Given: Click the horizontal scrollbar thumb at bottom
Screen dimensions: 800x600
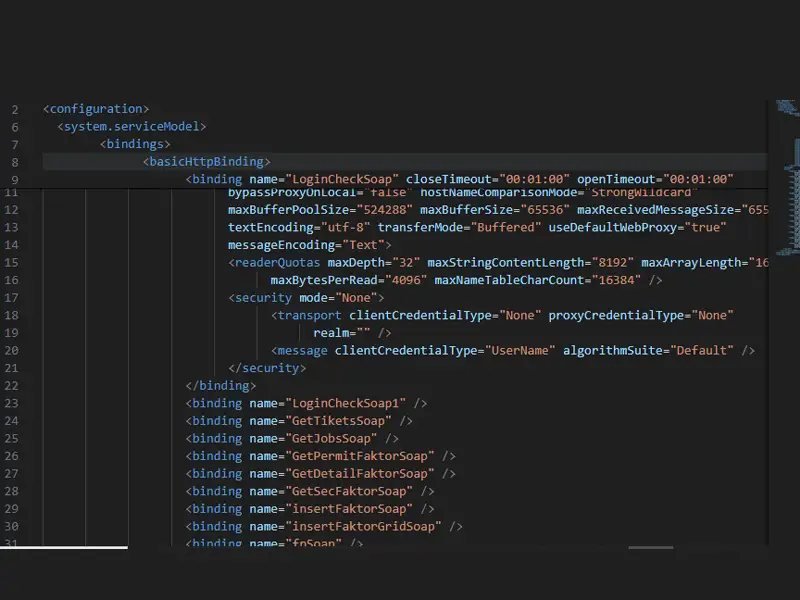Looking at the screenshot, I should point(650,547).
